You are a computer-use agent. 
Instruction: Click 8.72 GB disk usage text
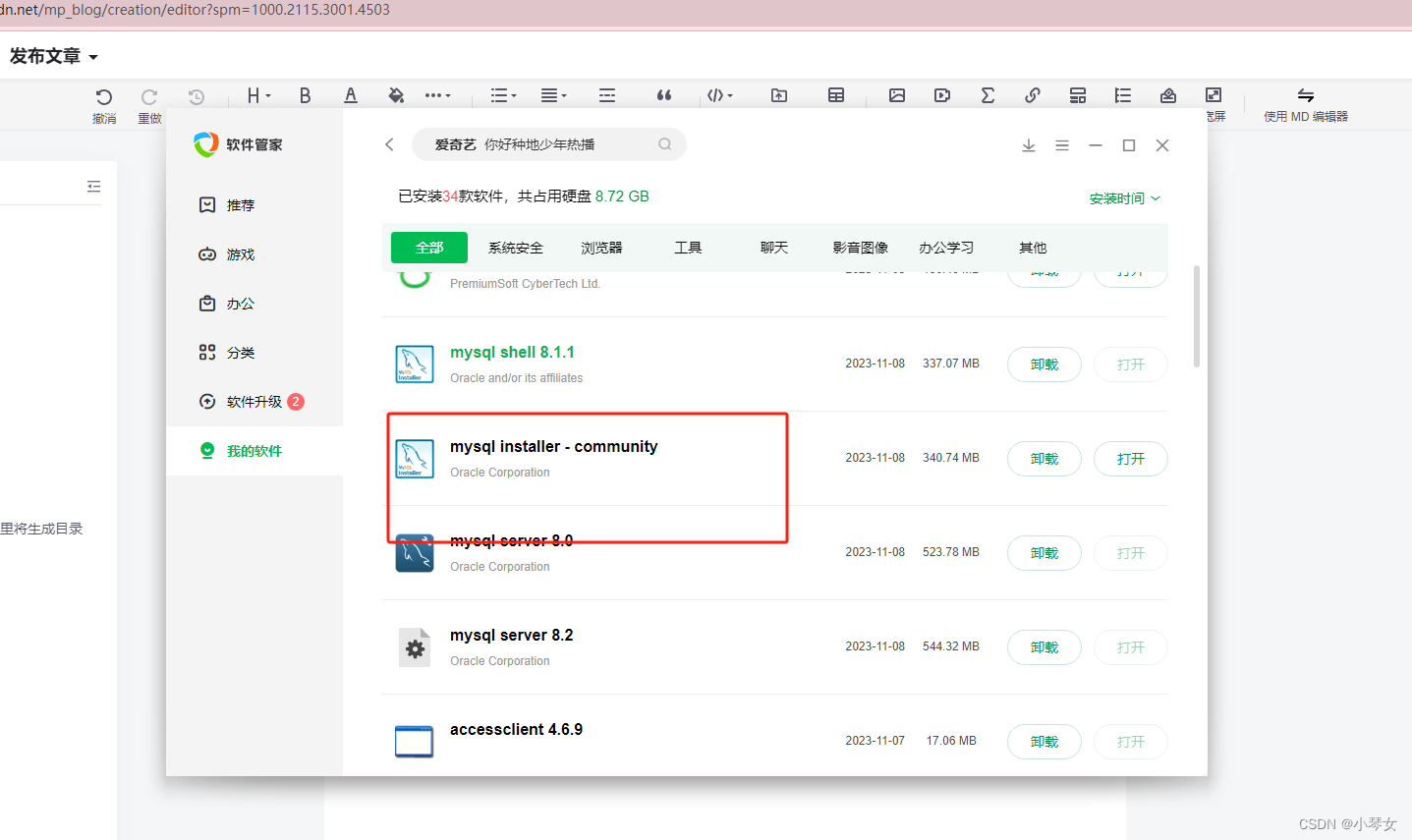(x=622, y=196)
